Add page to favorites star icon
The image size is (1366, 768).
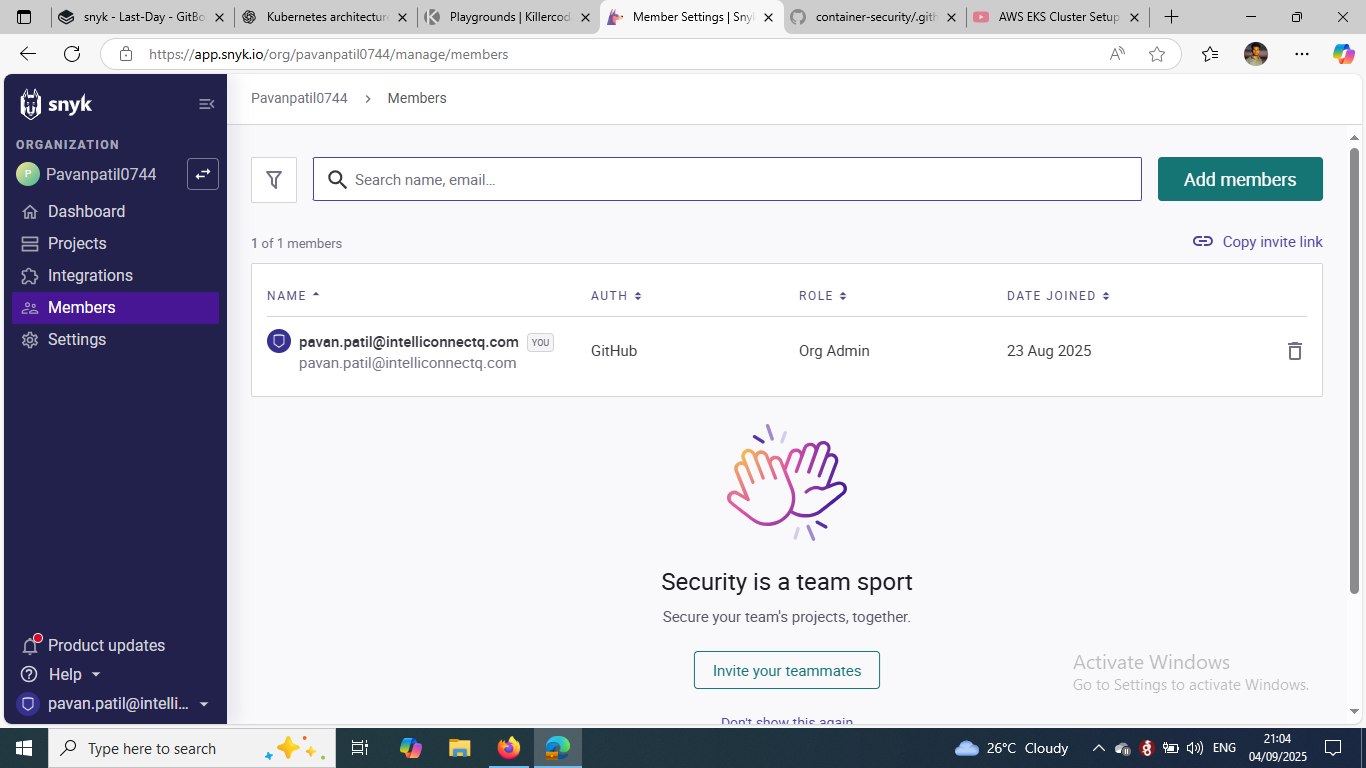point(1157,54)
